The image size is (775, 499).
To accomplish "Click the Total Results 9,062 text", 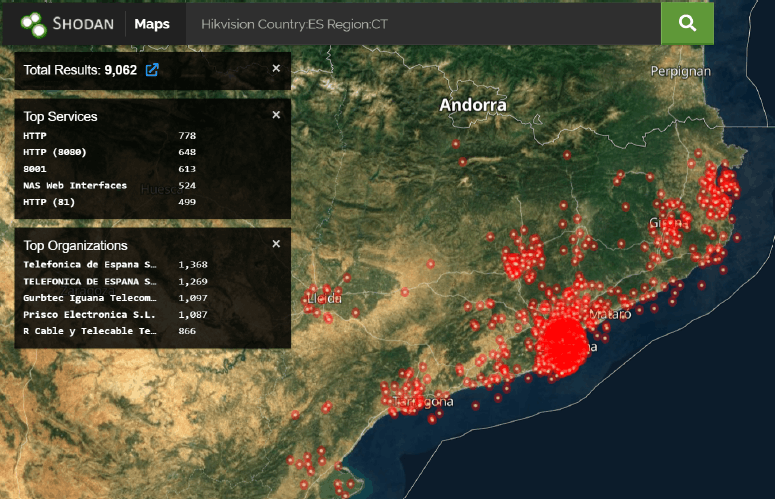I will click(80, 70).
